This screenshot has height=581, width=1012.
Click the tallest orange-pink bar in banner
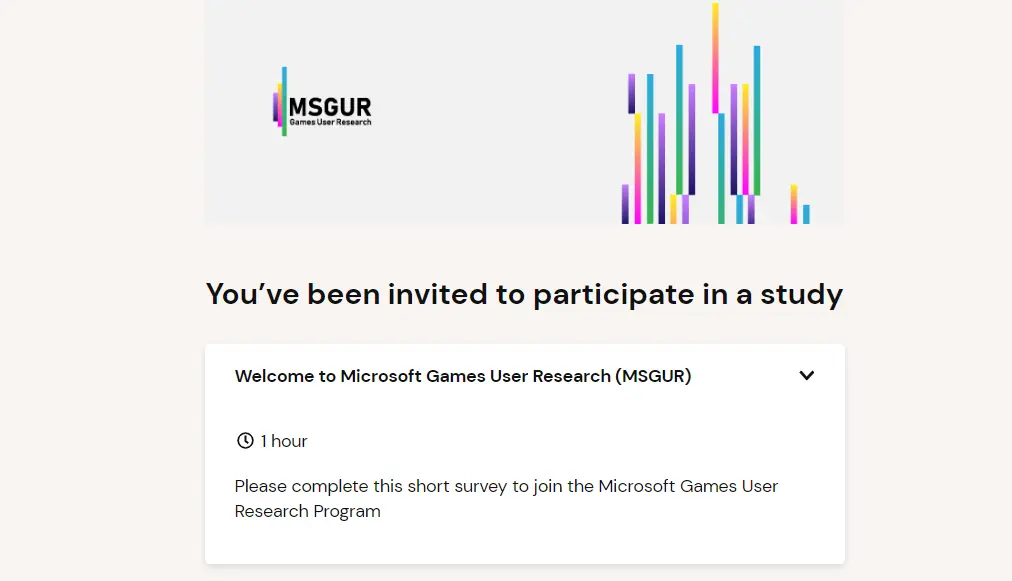(x=715, y=57)
